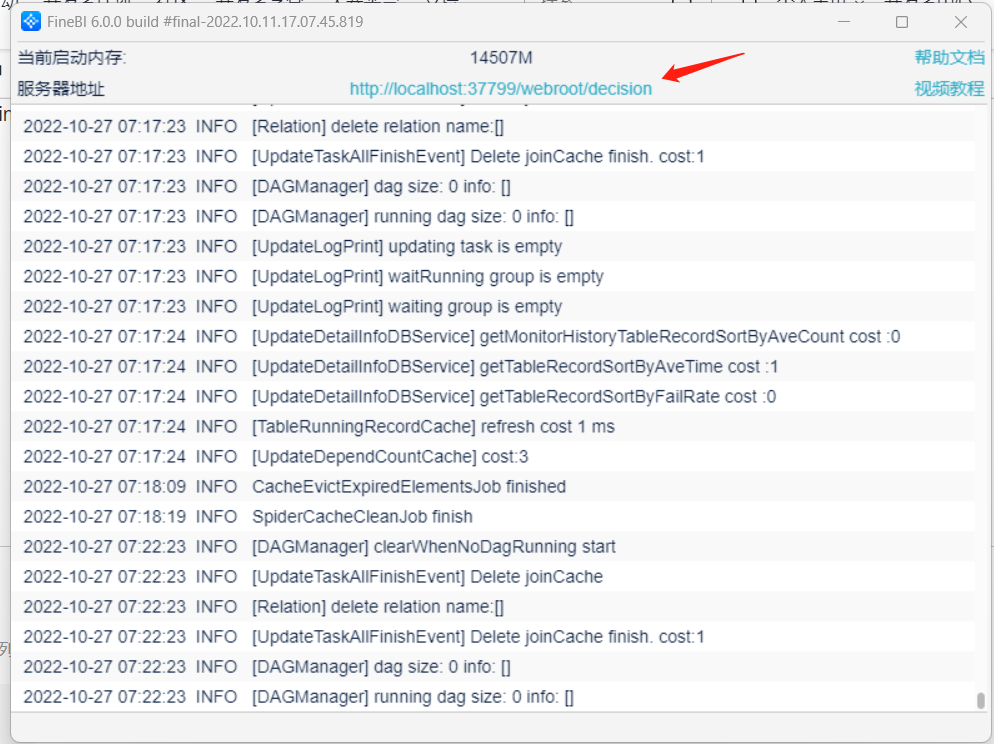
Task: Select the 07:17:23 running dag size log line
Action: pyautogui.click(x=493, y=217)
